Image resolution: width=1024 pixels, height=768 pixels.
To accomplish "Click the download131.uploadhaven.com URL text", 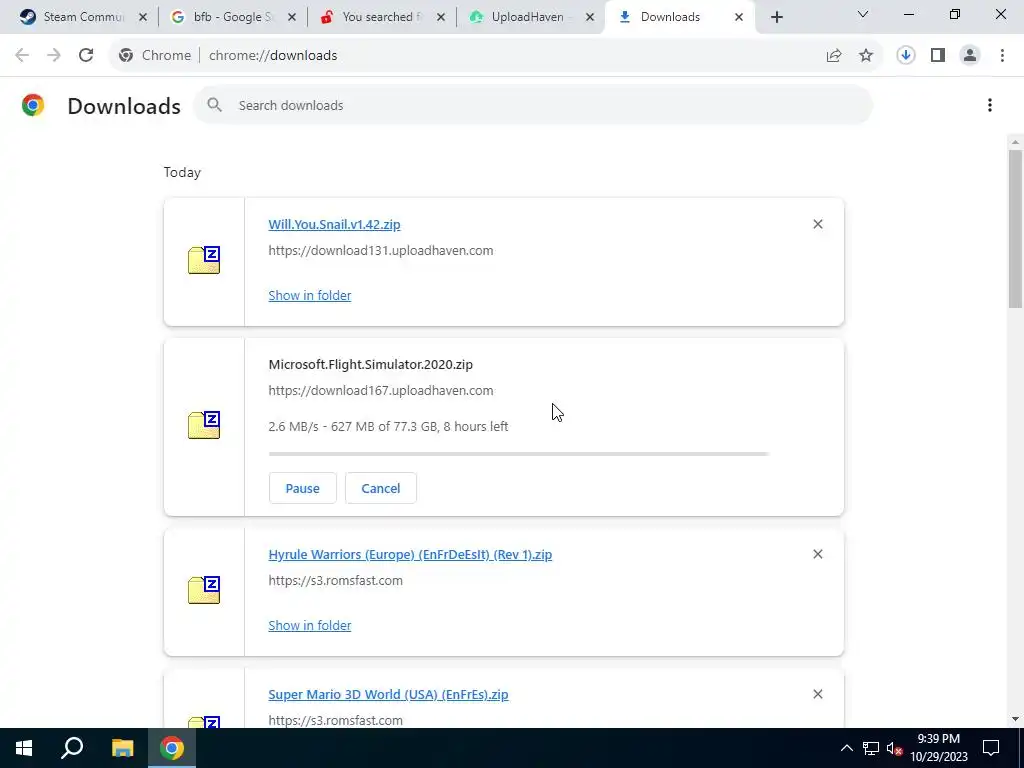I will [381, 250].
